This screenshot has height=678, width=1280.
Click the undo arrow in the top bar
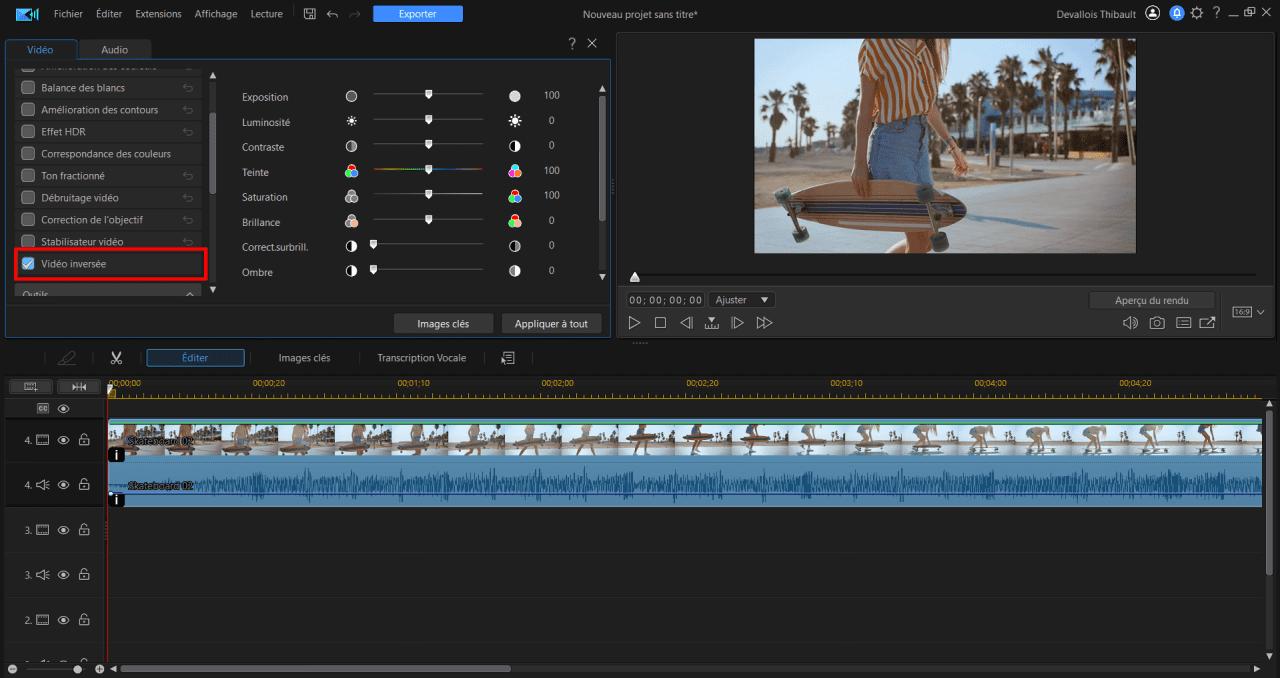[331, 14]
